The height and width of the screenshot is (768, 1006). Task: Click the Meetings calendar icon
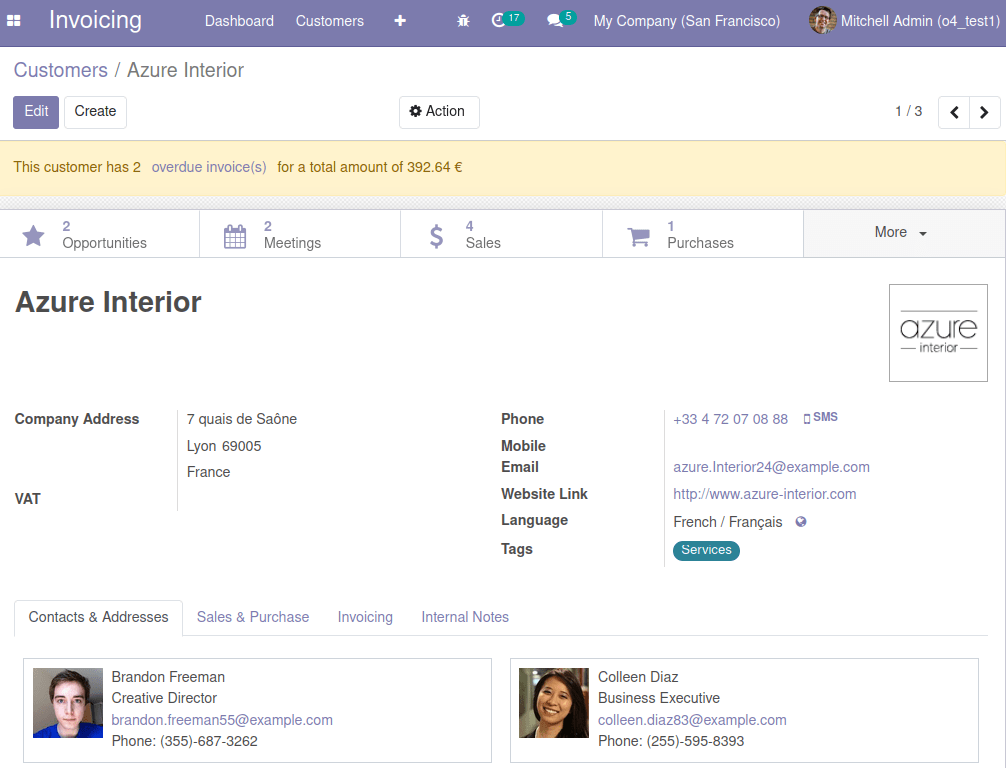point(235,236)
